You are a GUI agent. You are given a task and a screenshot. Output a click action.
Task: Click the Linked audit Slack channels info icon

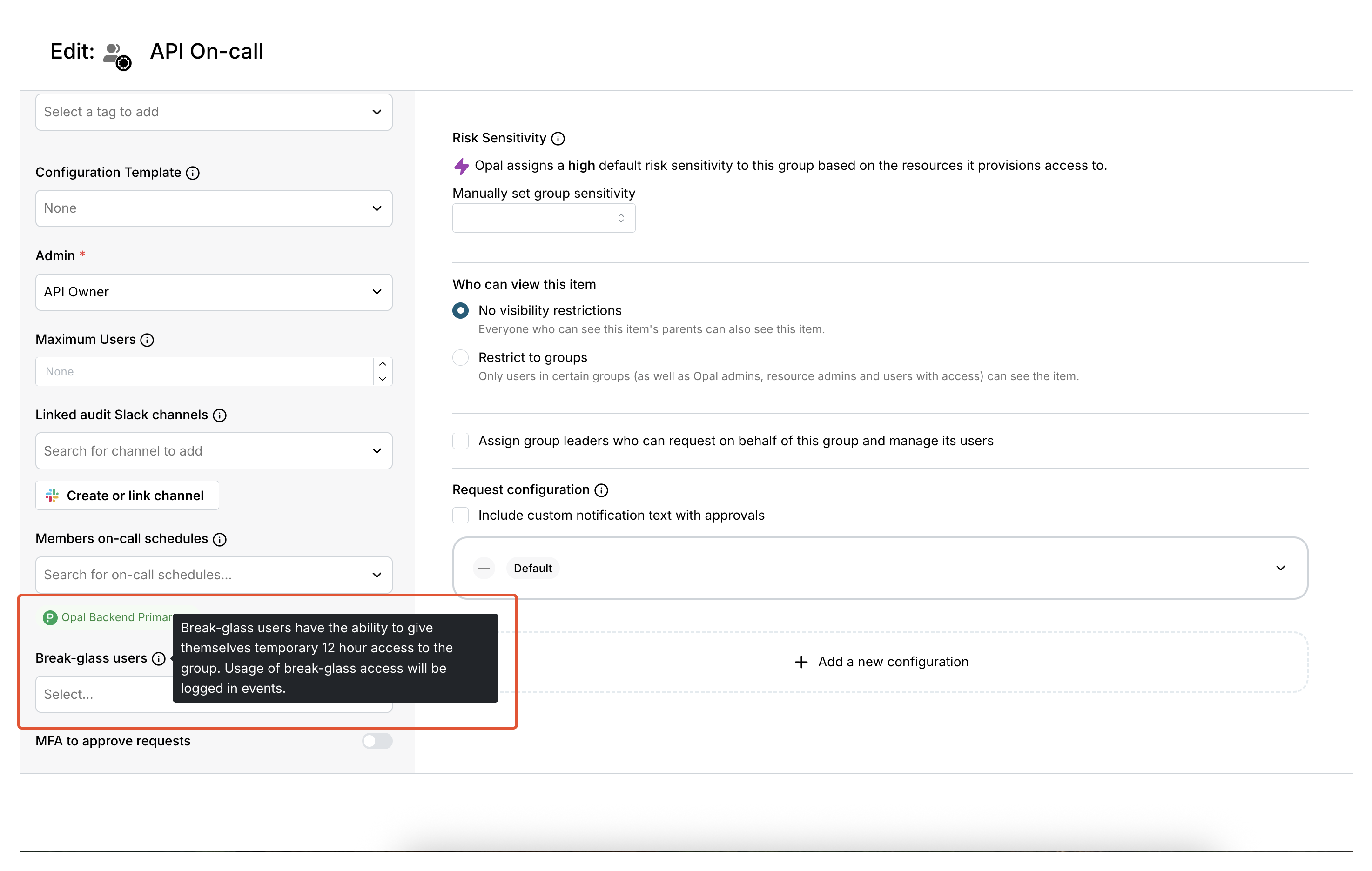click(x=219, y=415)
